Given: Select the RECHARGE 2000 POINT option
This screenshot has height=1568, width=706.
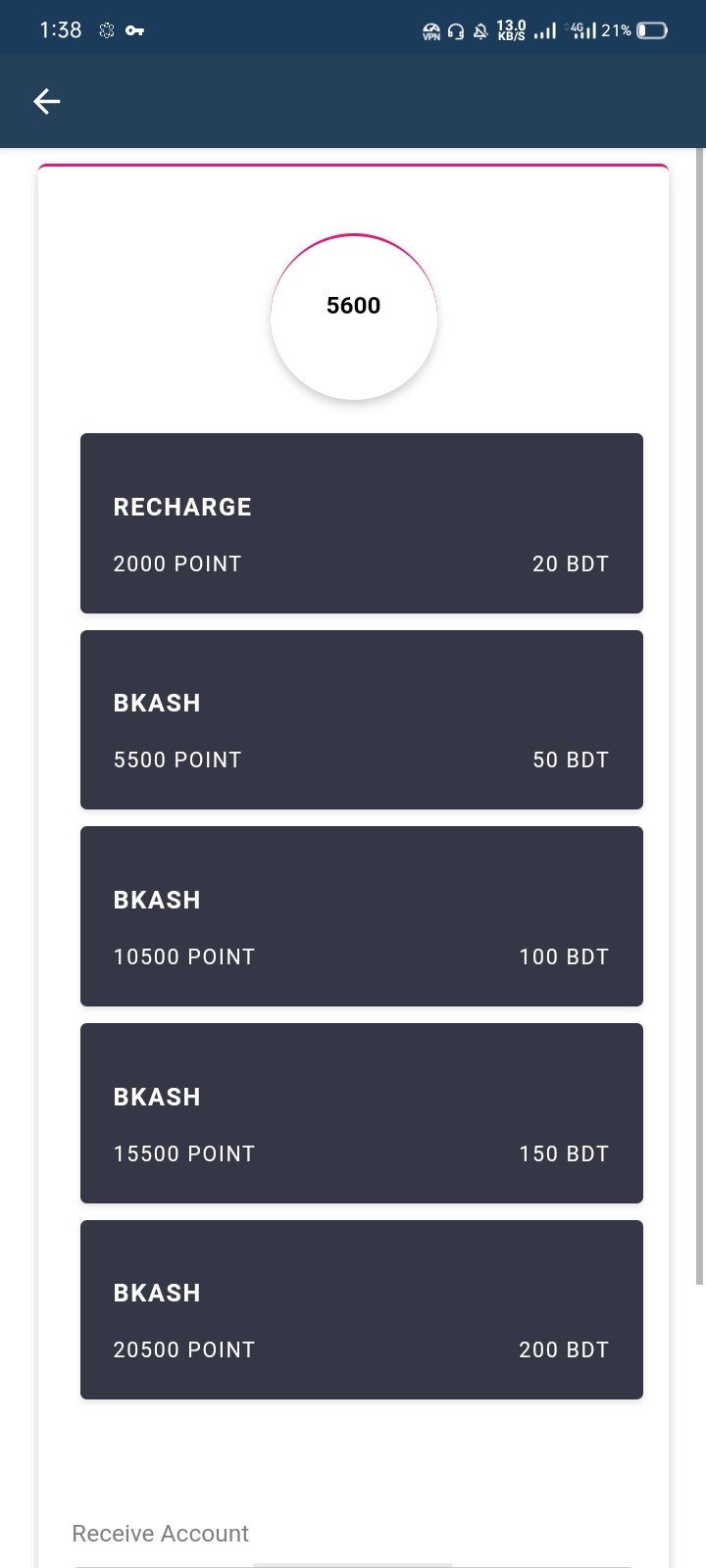Looking at the screenshot, I should point(362,523).
